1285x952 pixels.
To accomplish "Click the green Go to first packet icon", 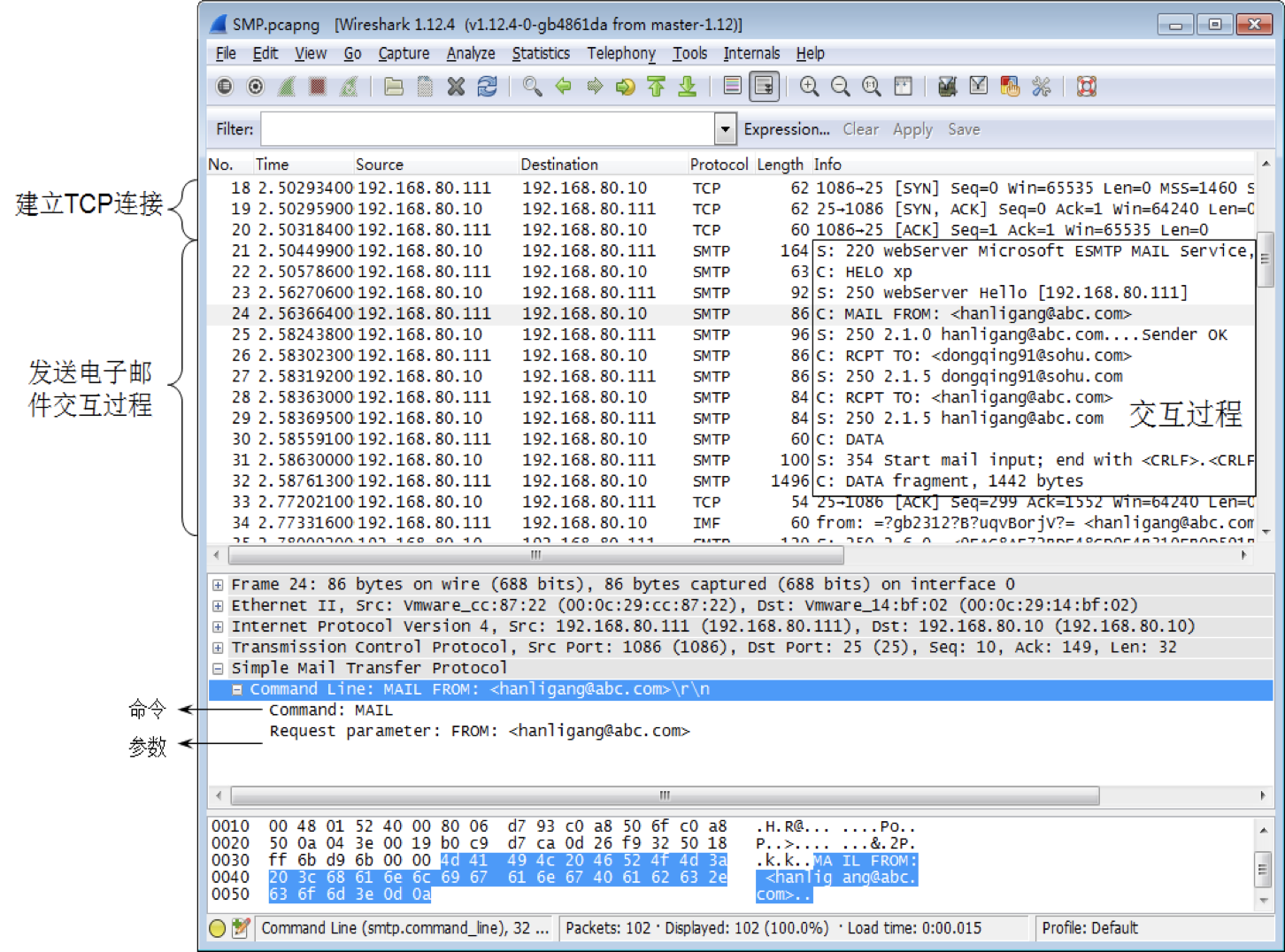I will coord(656,87).
